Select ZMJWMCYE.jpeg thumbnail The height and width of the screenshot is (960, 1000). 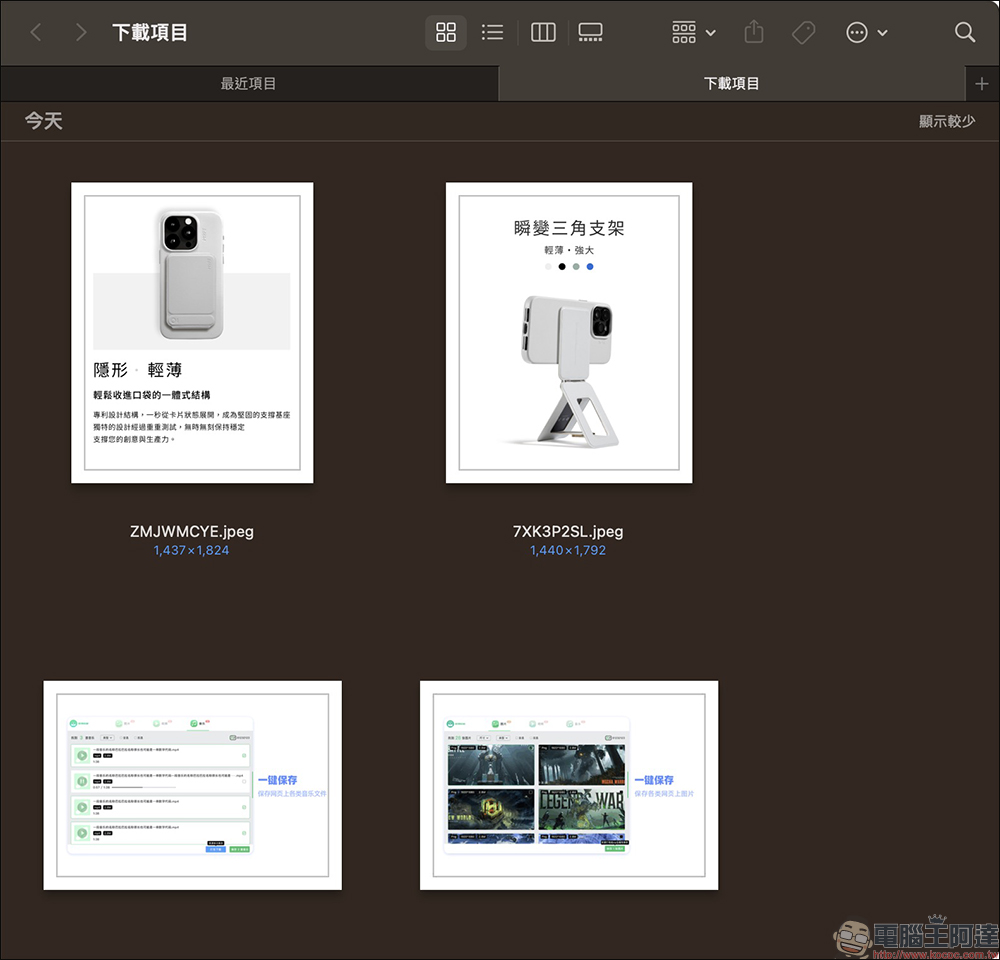coord(192,332)
